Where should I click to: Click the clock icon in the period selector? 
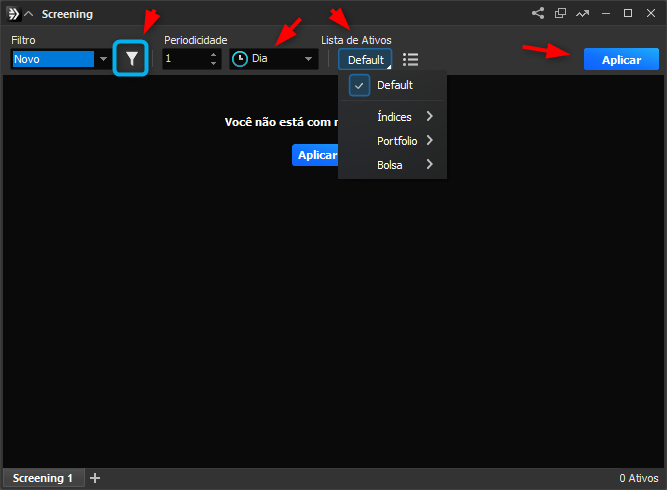click(240, 59)
